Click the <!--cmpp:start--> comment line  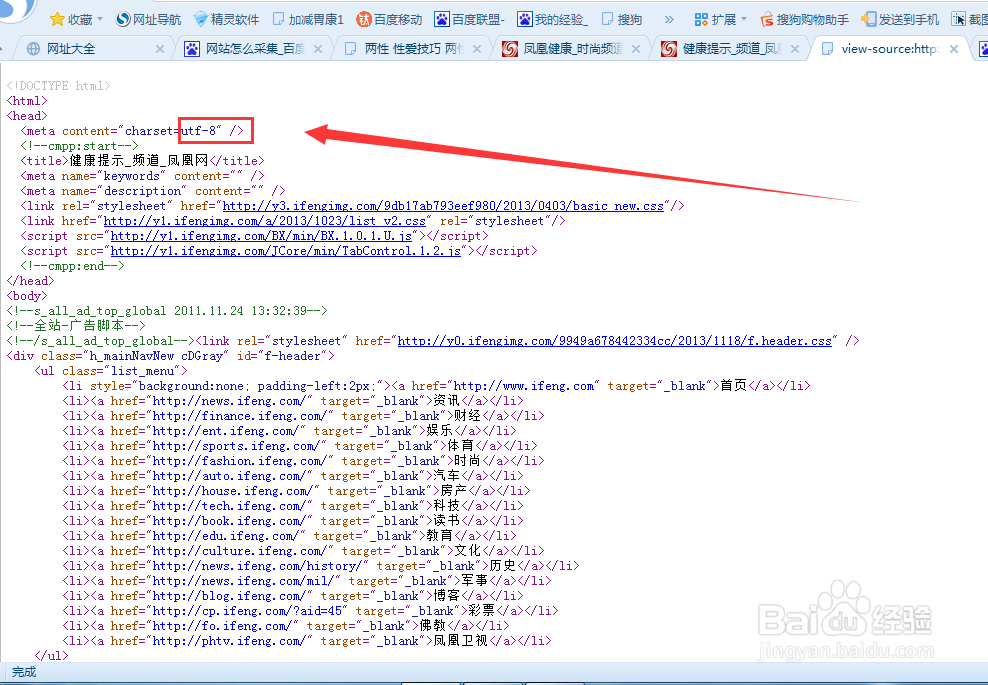coord(79,146)
